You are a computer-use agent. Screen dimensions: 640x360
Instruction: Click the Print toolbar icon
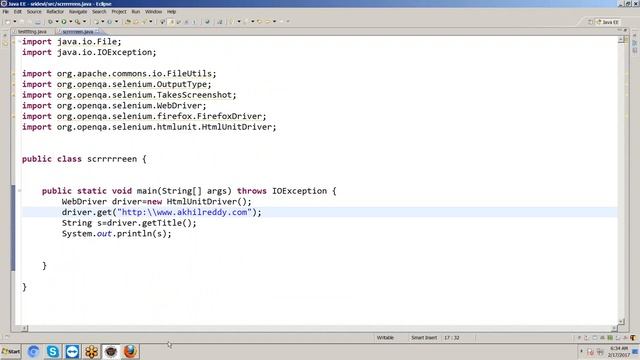point(38,22)
